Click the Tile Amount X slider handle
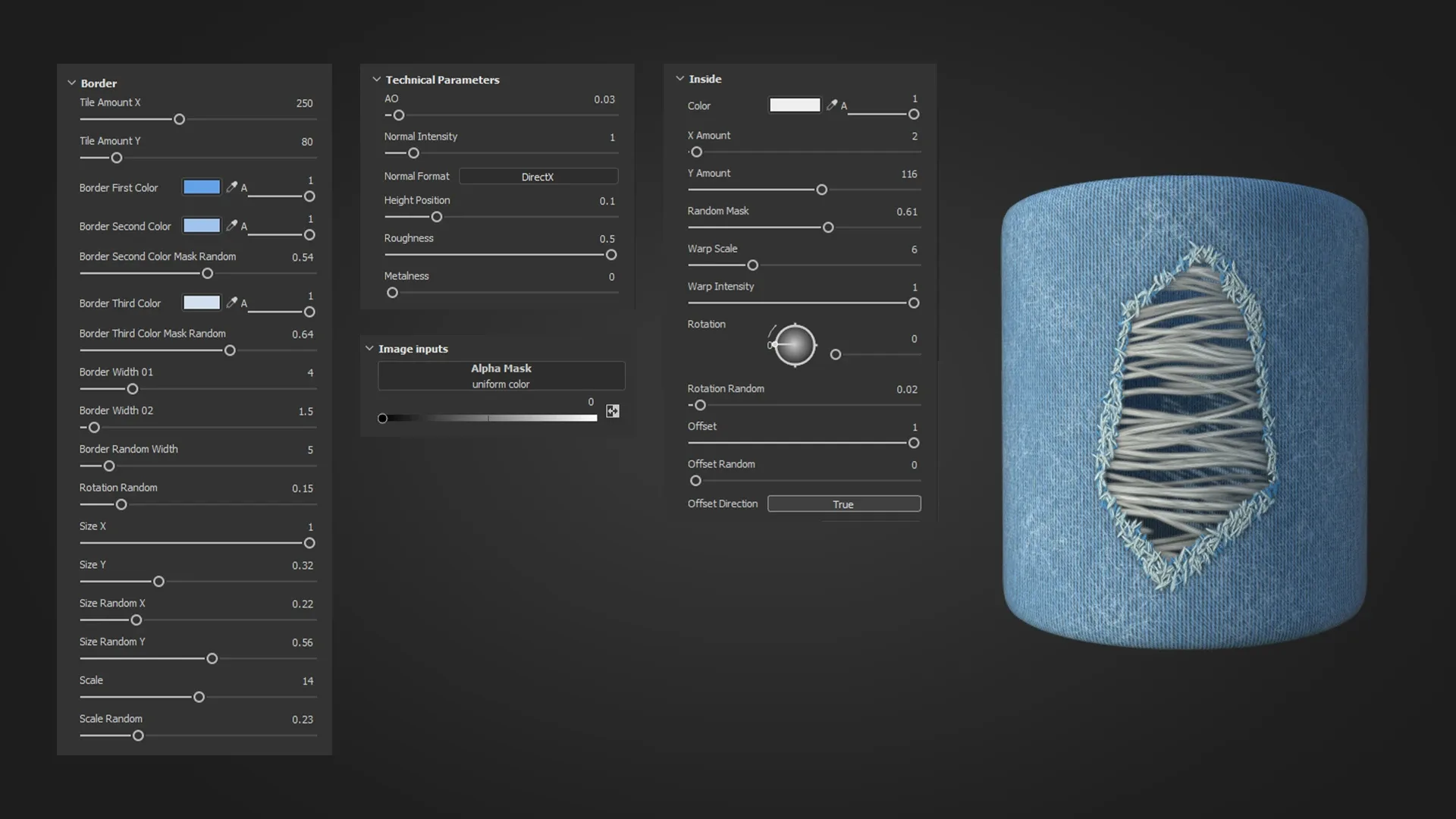The width and height of the screenshot is (1456, 819). click(179, 119)
